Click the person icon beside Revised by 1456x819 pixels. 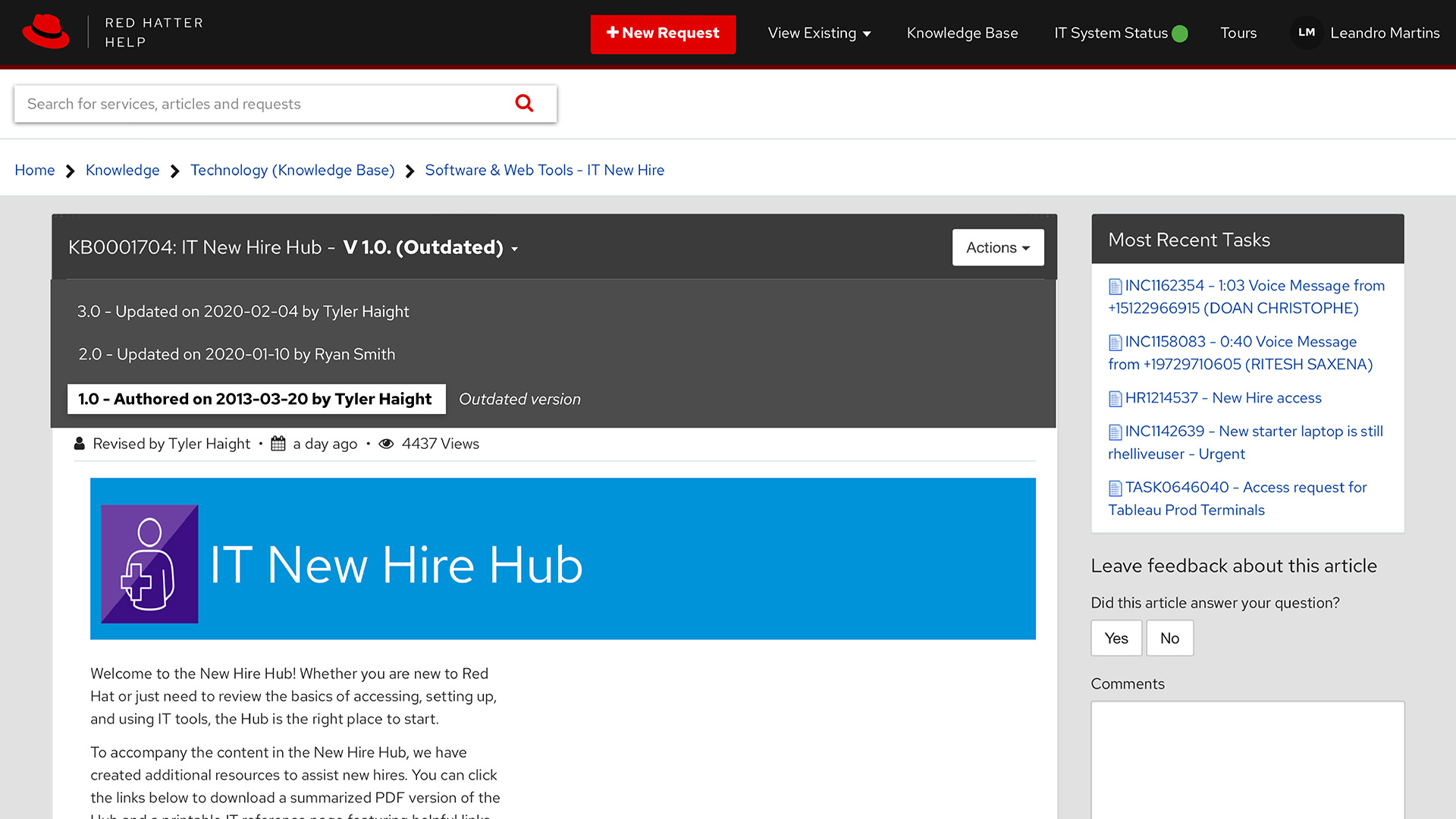click(x=79, y=444)
